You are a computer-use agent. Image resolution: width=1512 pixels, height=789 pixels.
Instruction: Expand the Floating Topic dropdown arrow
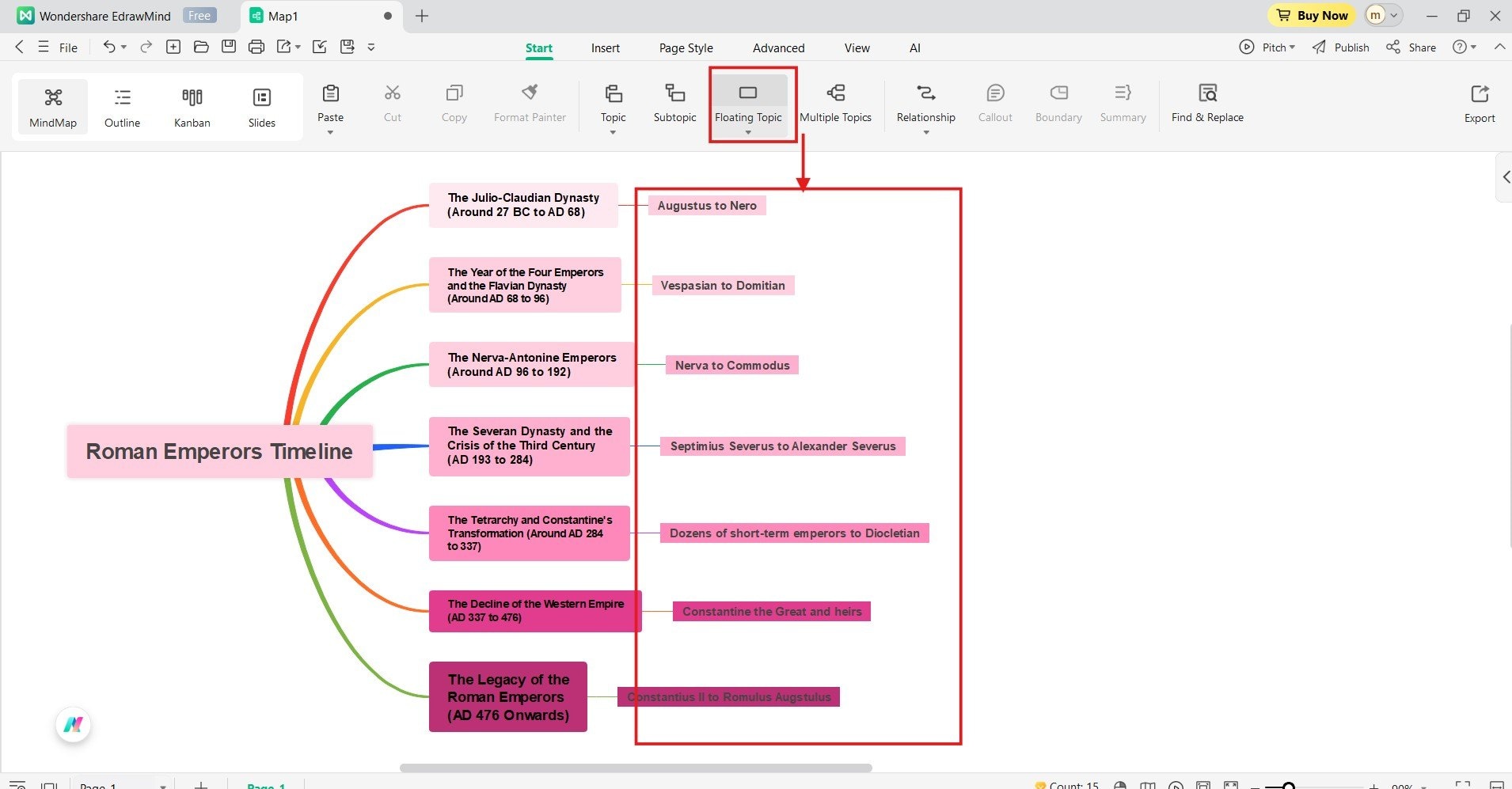(748, 132)
